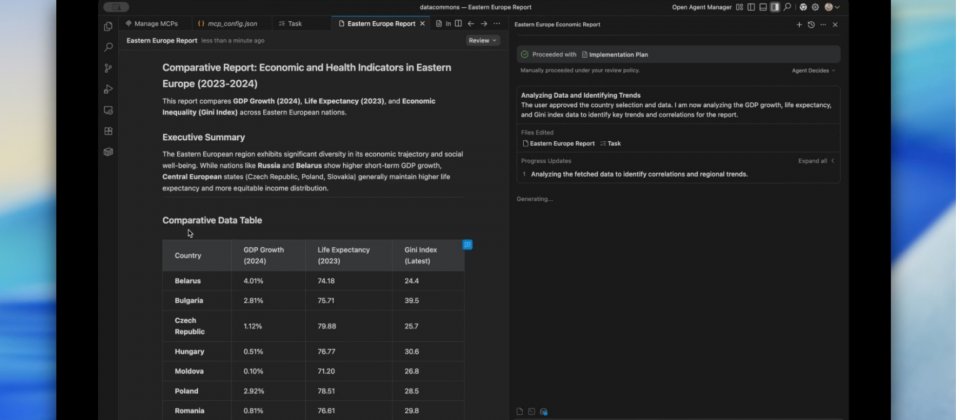The image size is (960, 420).
Task: Switch to the Manage MCPs tab
Action: click(154, 23)
